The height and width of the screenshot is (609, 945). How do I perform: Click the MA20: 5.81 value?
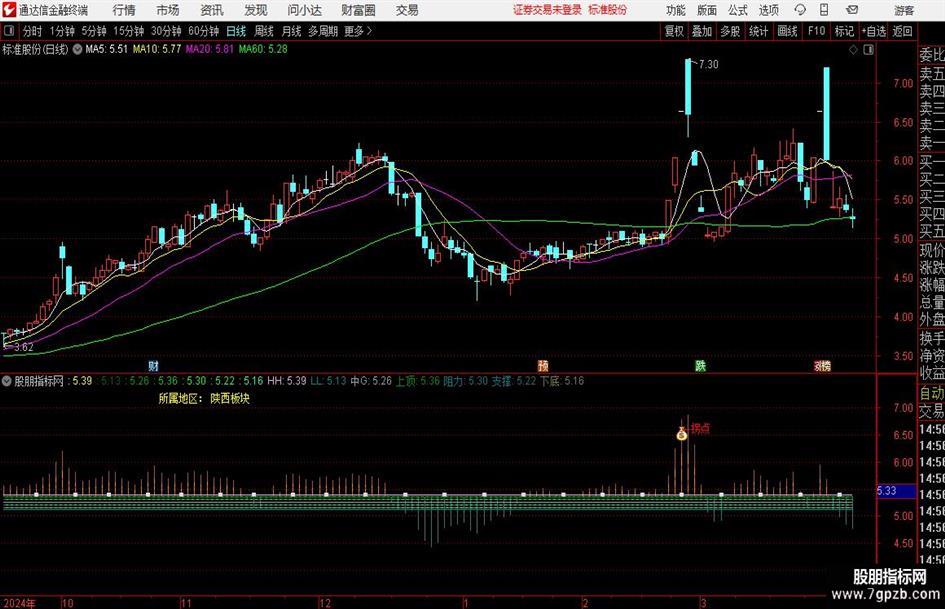(x=209, y=49)
